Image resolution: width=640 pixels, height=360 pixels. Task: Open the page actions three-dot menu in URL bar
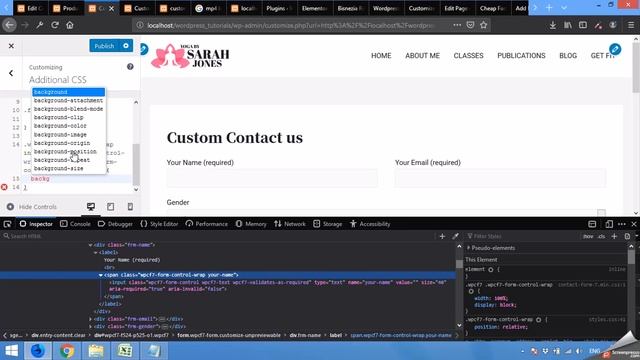click(457, 25)
